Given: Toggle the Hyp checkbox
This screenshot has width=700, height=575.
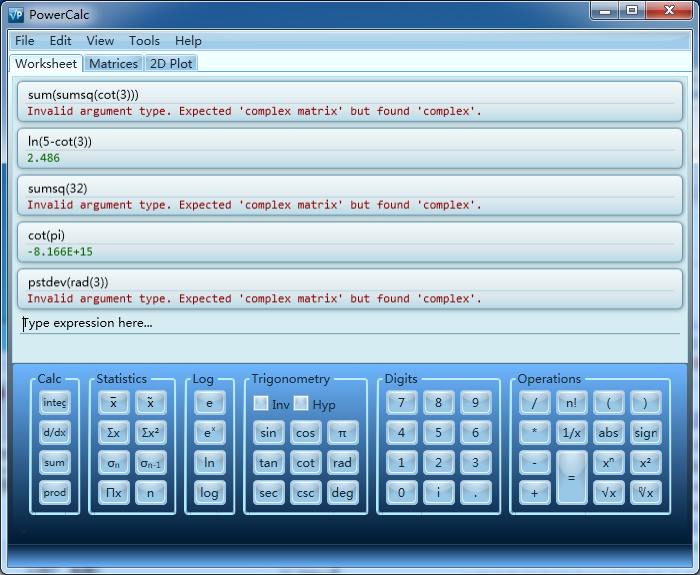Looking at the screenshot, I should point(301,404).
